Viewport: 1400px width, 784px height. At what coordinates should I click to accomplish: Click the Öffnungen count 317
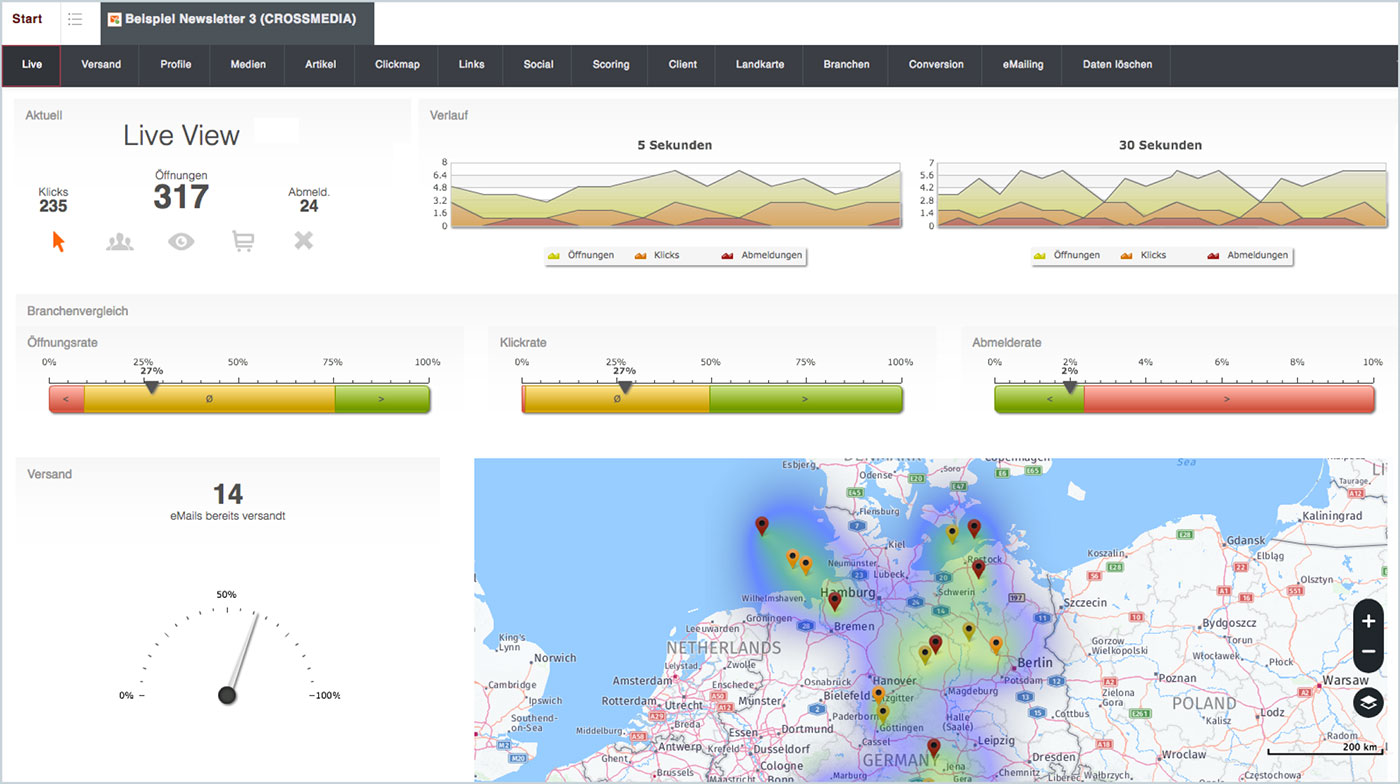pos(181,197)
